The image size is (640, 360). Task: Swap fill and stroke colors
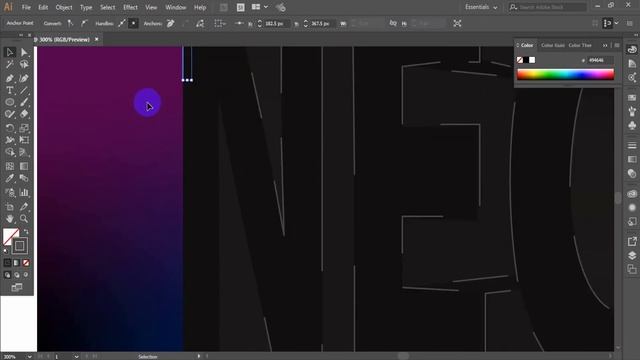click(x=26, y=232)
